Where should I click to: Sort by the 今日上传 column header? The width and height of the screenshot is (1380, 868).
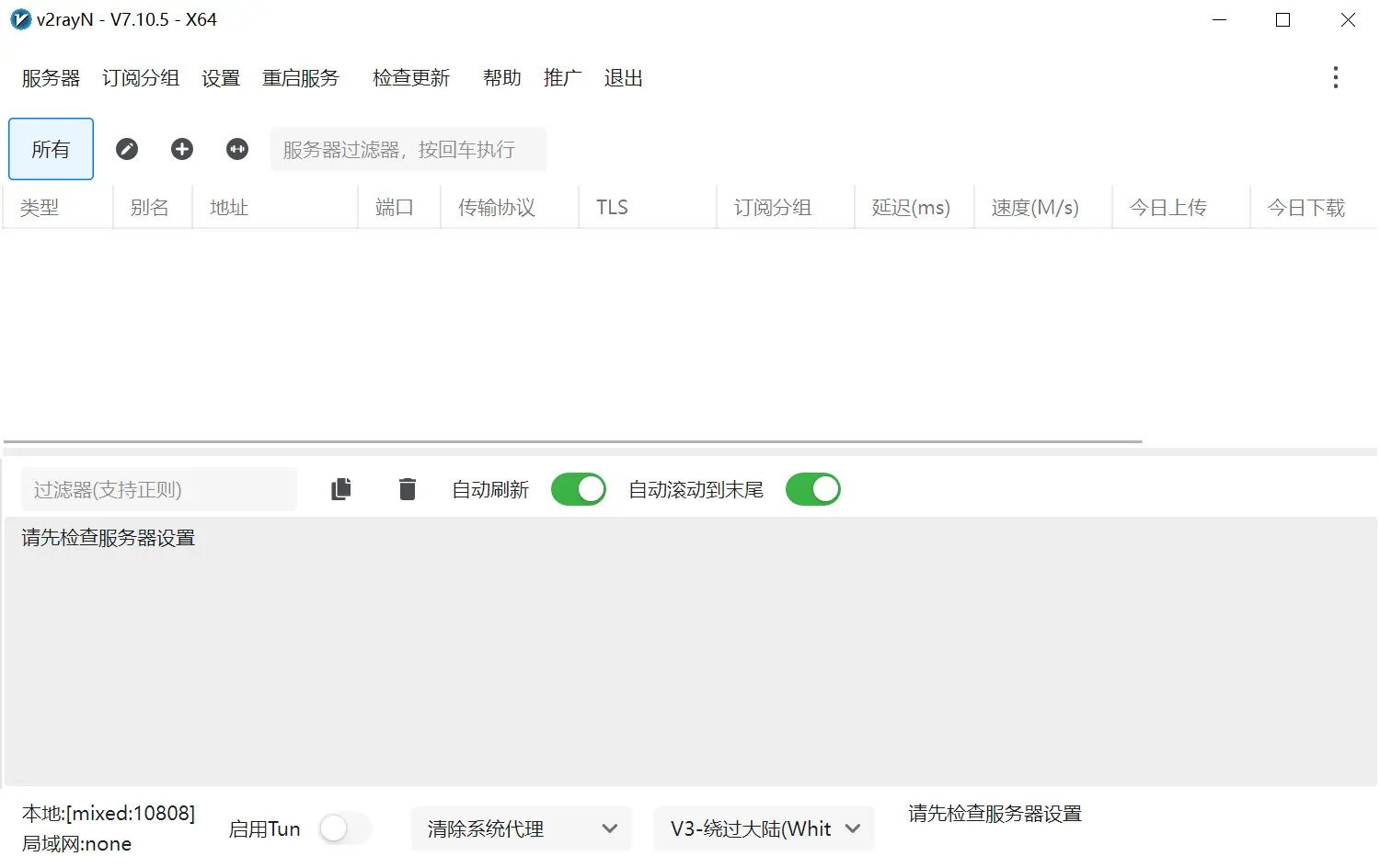point(1181,208)
